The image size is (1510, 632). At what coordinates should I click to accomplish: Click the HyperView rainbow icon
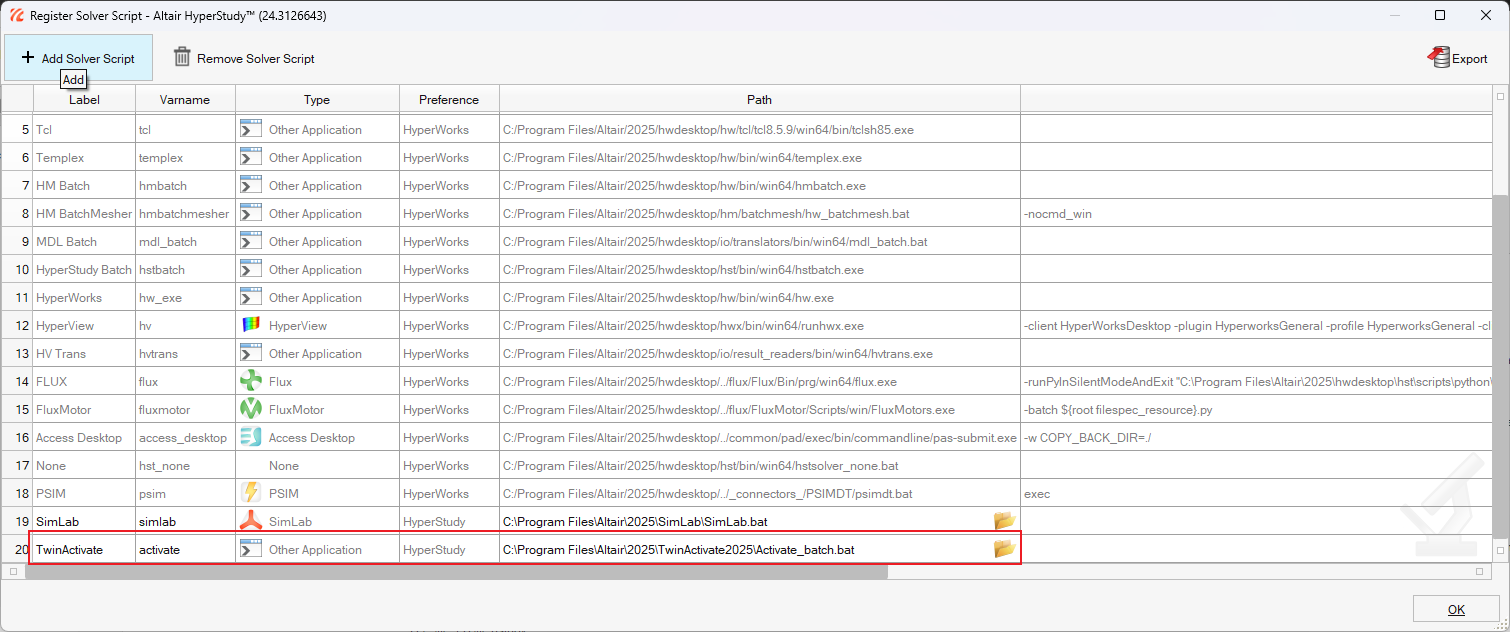pos(251,325)
